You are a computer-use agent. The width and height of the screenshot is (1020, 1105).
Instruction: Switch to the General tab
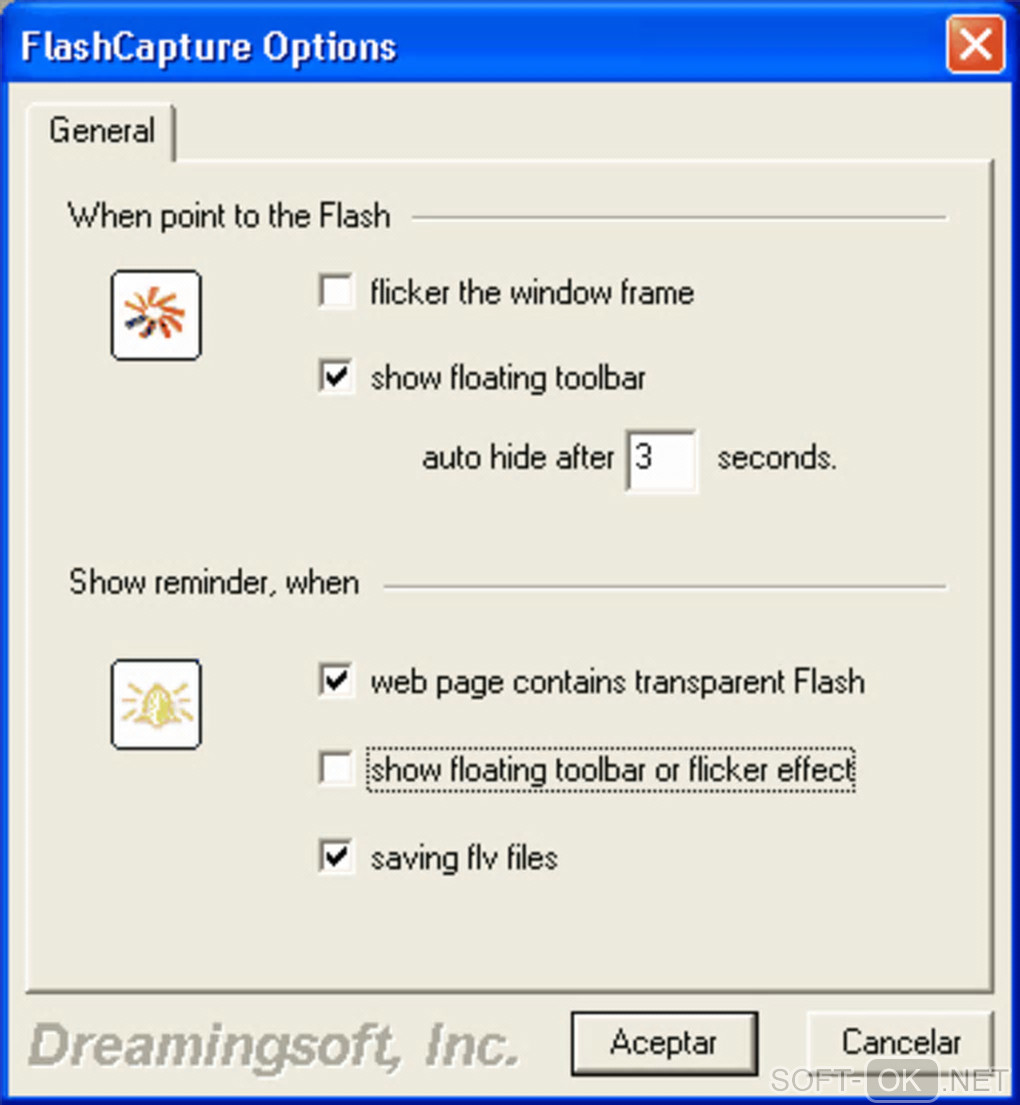click(x=102, y=131)
